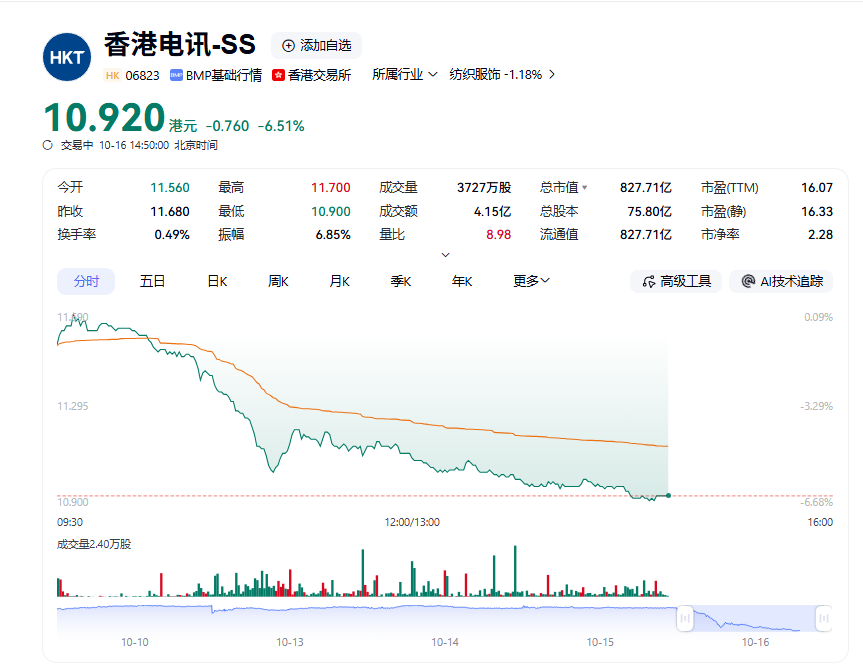Click the -6.51% change percentage
The image size is (863, 669).
point(281,127)
